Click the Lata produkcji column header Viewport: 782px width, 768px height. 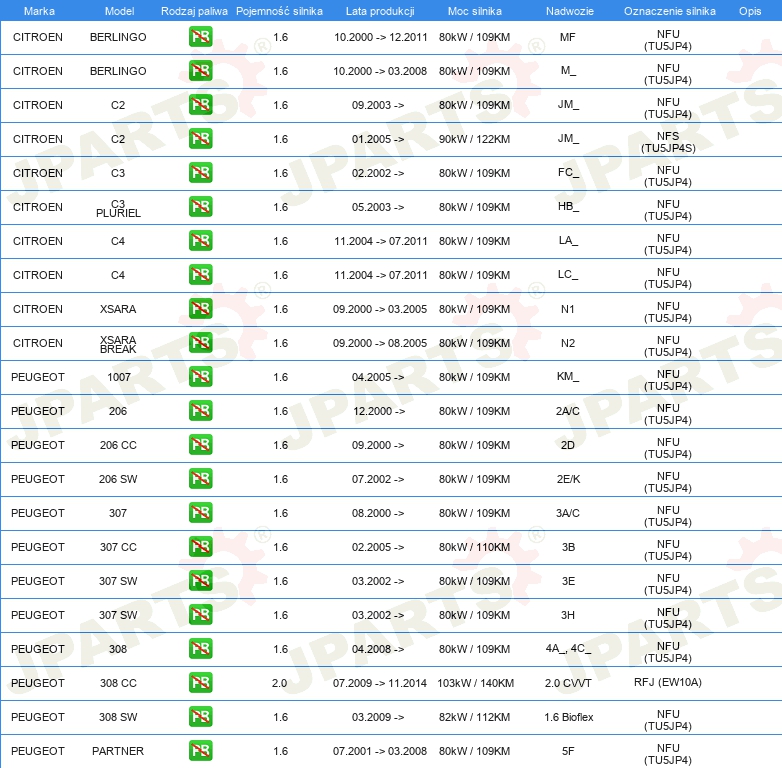[380, 11]
